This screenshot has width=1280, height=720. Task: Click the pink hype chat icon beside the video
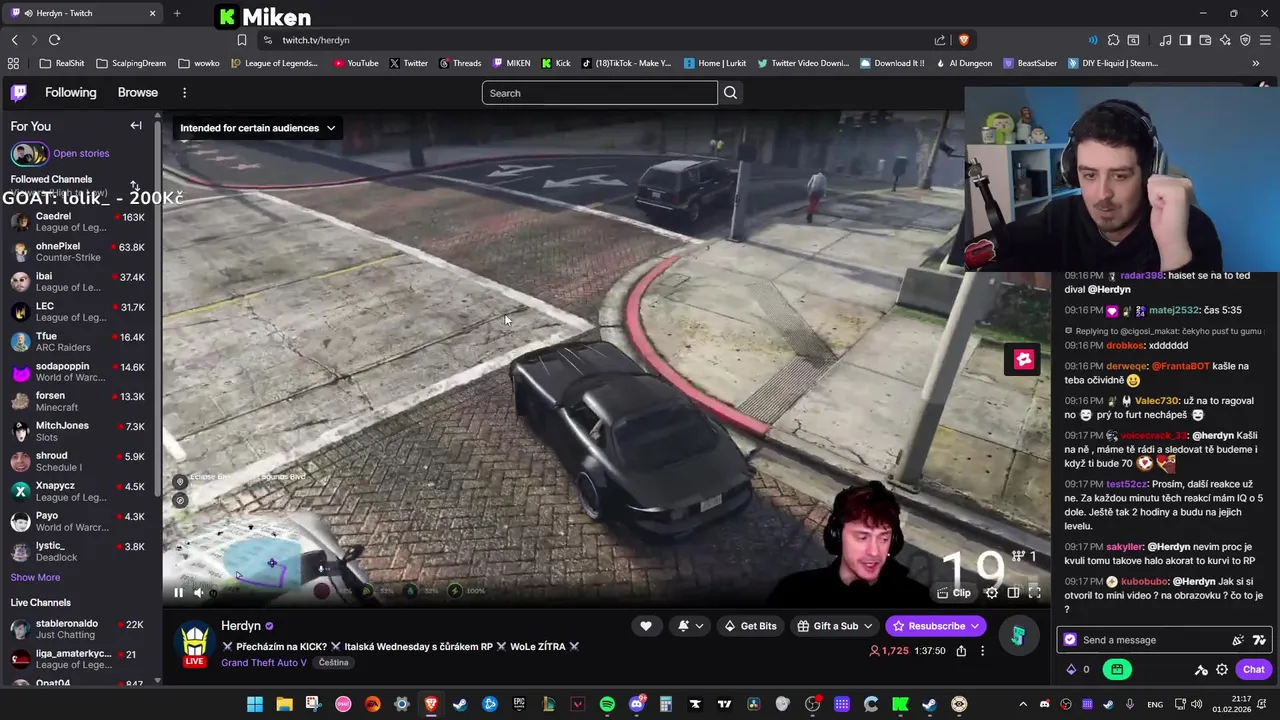[x=1023, y=359]
